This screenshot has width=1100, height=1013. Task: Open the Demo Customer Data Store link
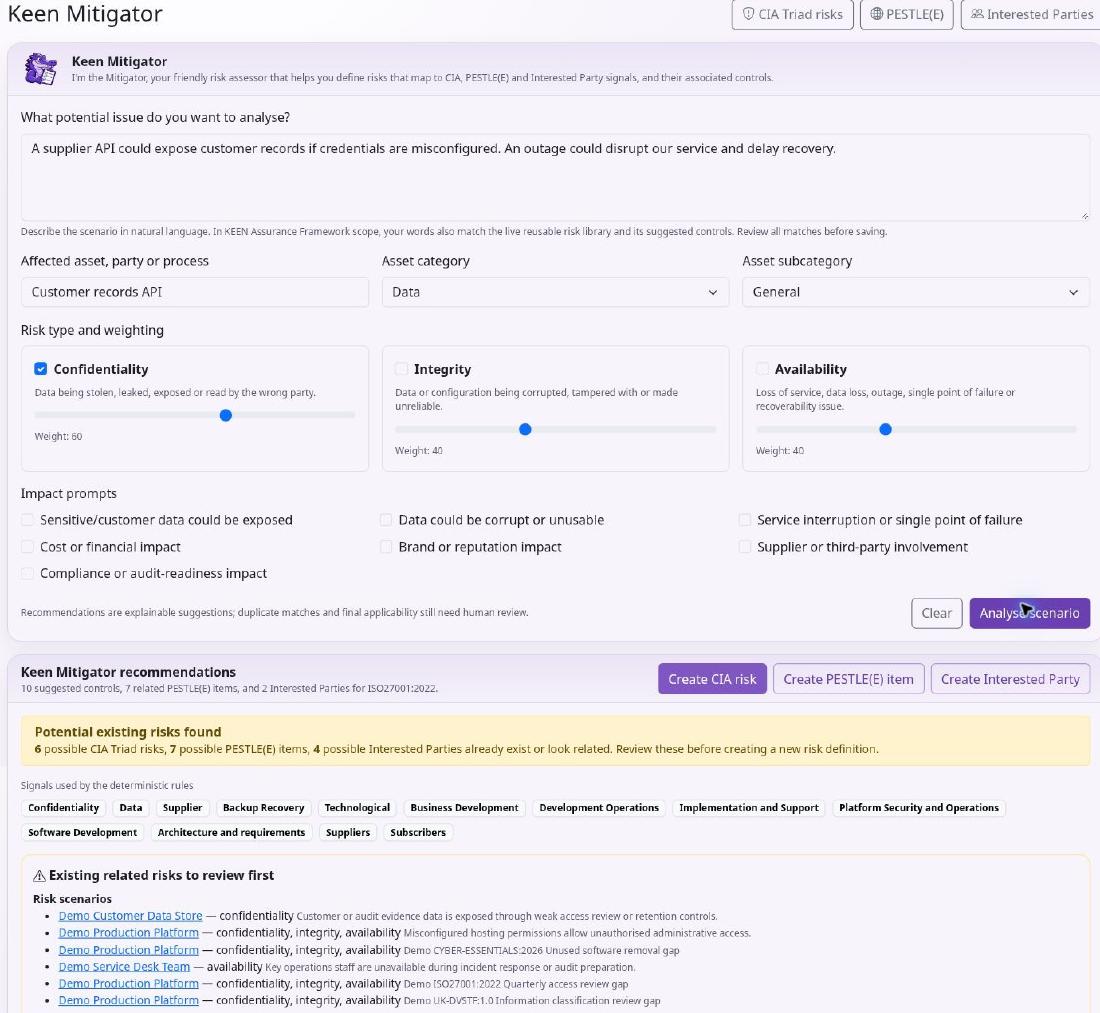point(130,915)
